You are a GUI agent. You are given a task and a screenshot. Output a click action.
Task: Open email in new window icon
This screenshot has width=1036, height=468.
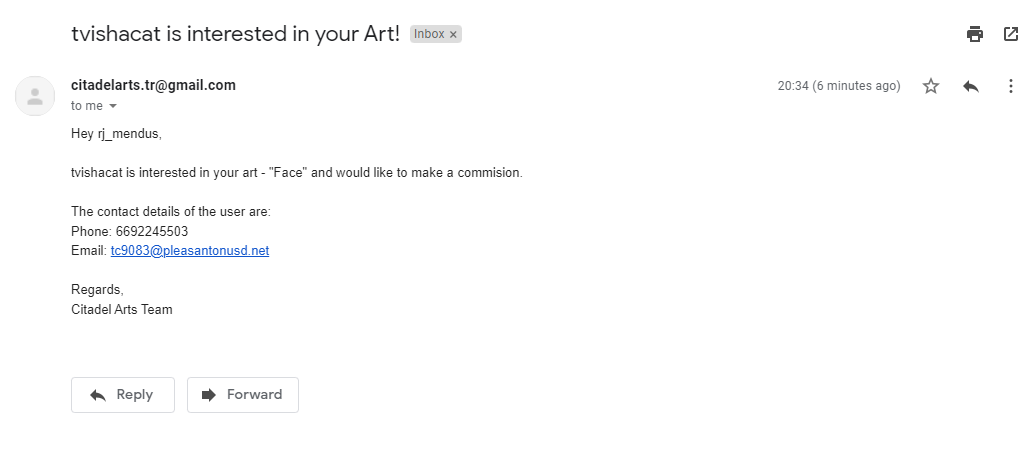(1010, 34)
